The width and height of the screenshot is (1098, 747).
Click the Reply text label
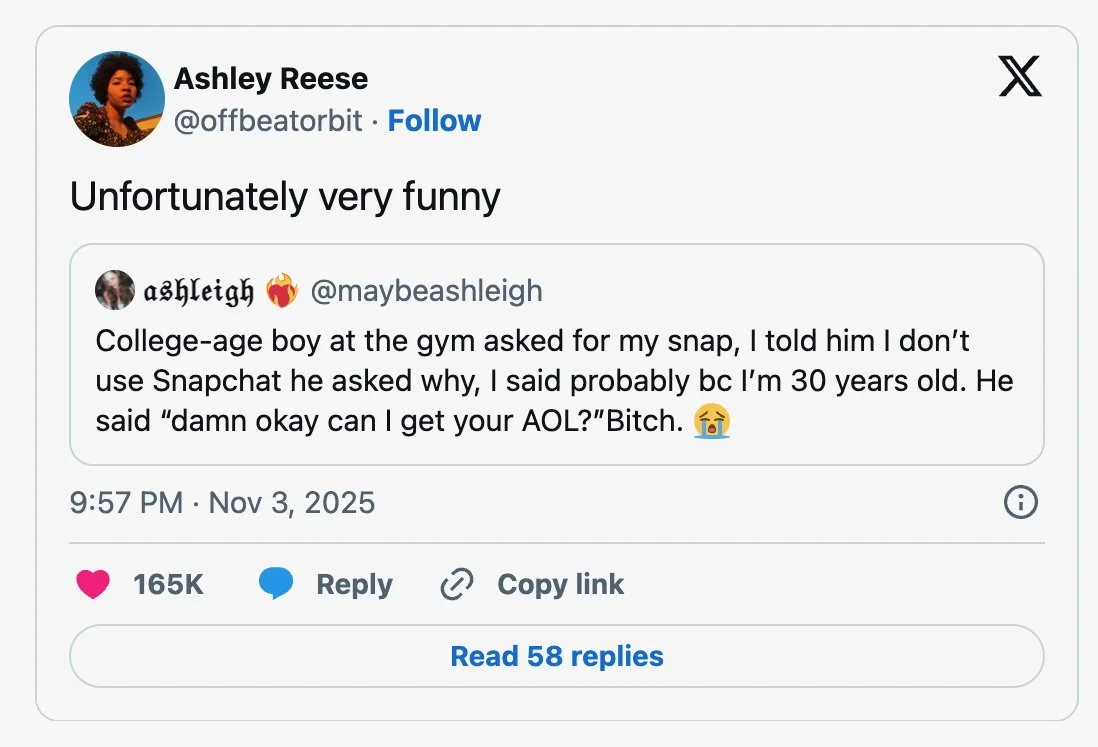[354, 584]
